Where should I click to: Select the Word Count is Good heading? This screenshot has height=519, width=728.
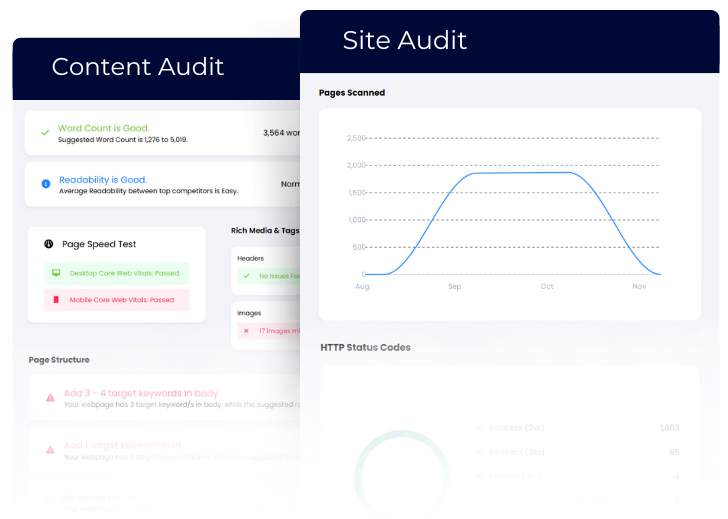click(x=103, y=128)
